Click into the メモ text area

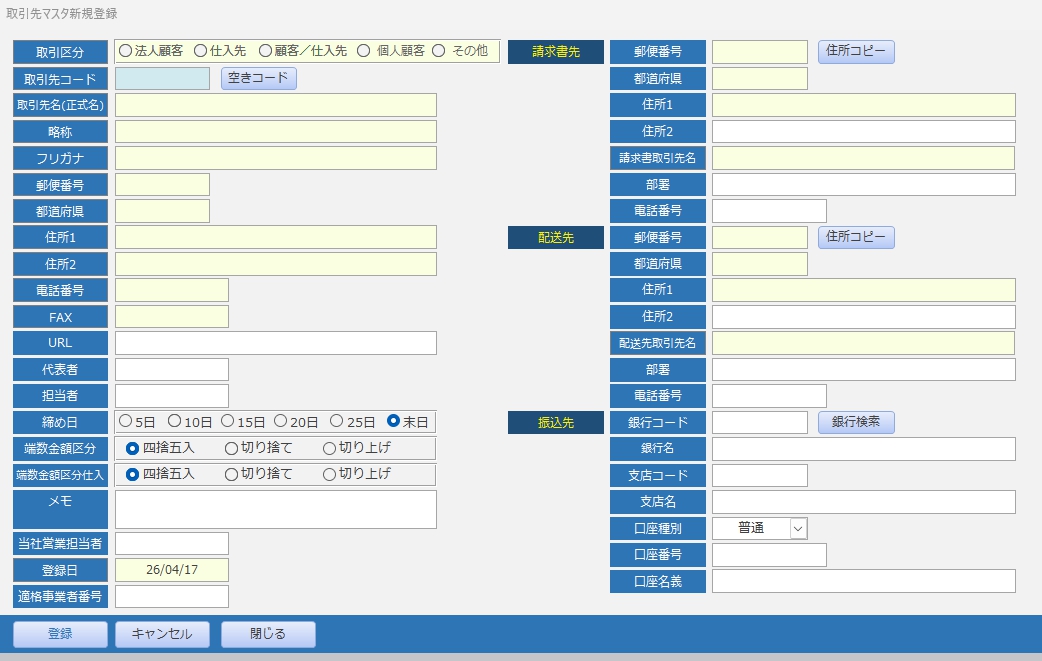[276, 509]
